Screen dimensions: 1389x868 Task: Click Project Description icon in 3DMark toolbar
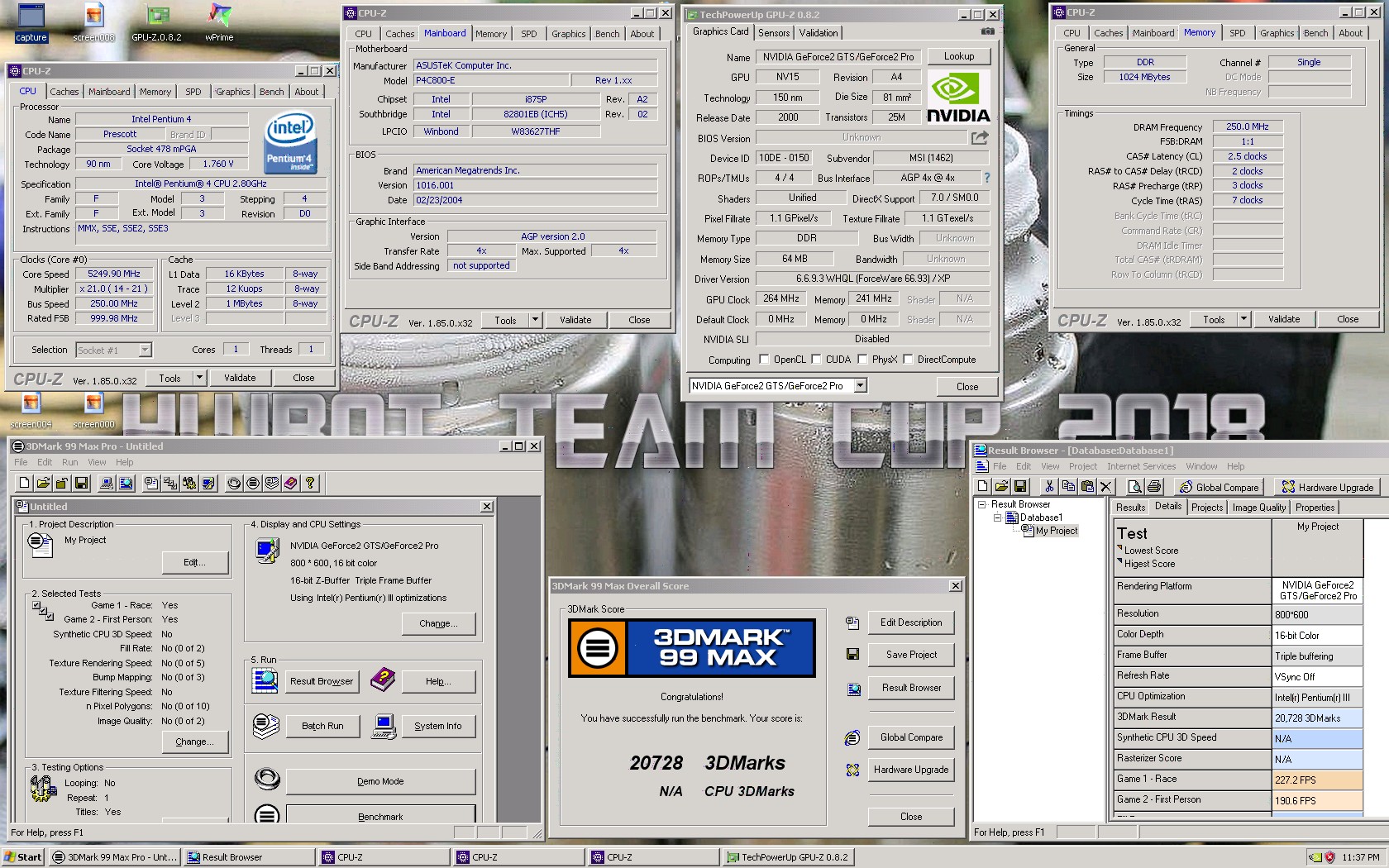pos(151,483)
